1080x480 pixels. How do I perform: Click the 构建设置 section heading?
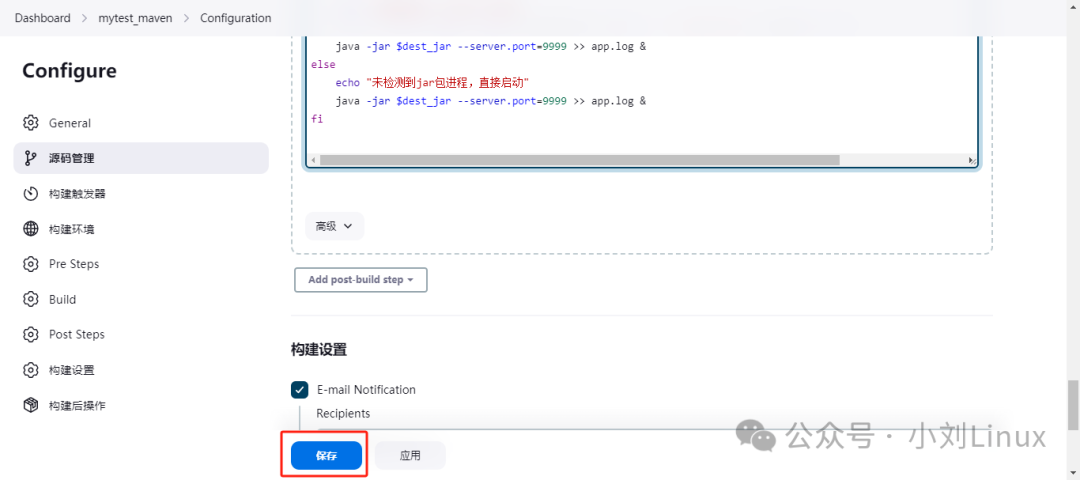(319, 350)
